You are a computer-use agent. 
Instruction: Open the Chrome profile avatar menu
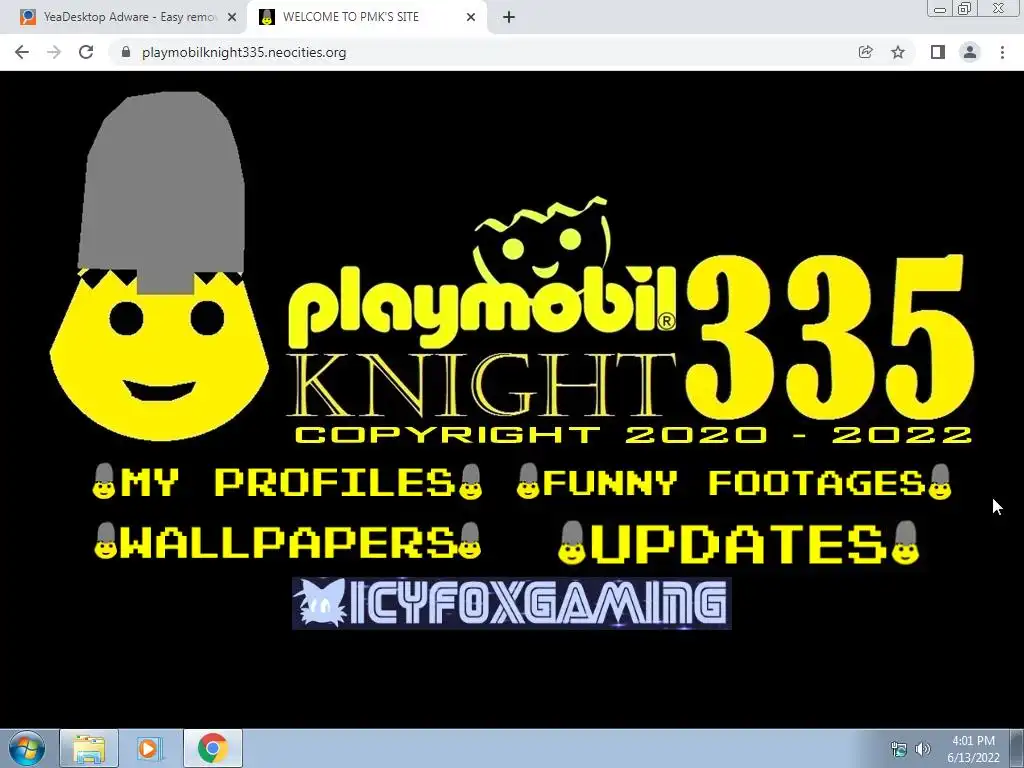[970, 52]
